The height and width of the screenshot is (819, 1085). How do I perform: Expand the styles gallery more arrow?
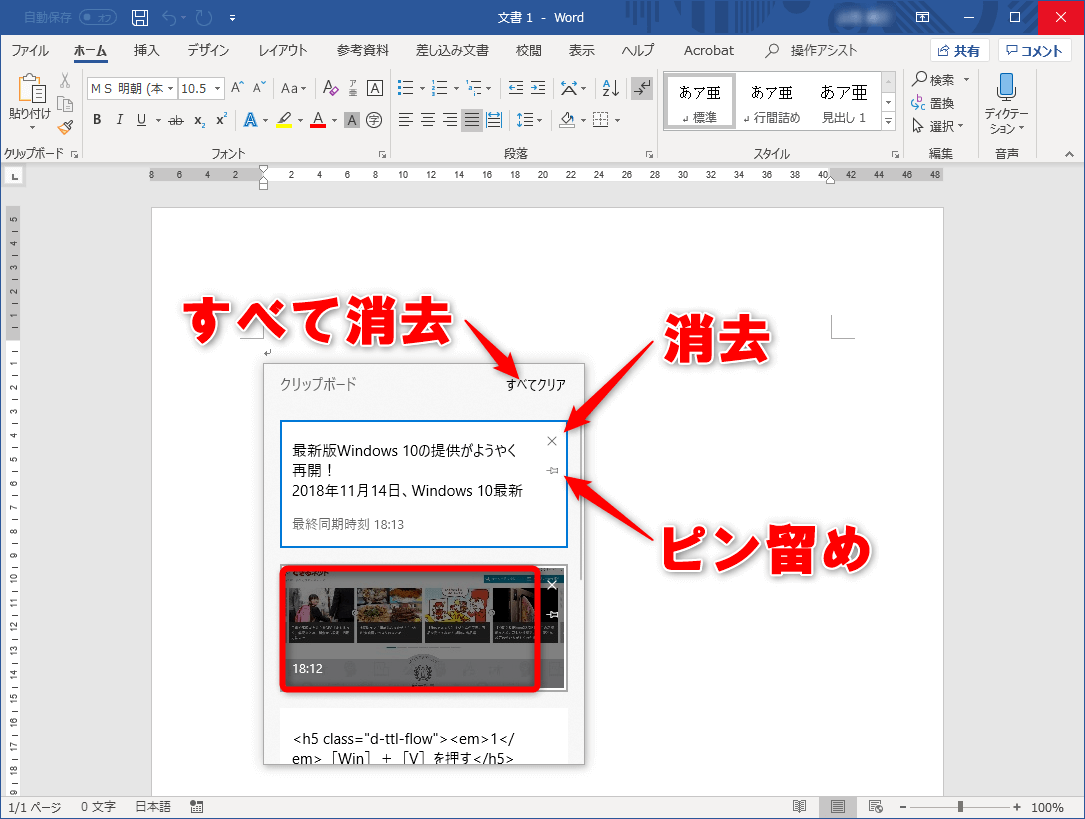tap(888, 120)
